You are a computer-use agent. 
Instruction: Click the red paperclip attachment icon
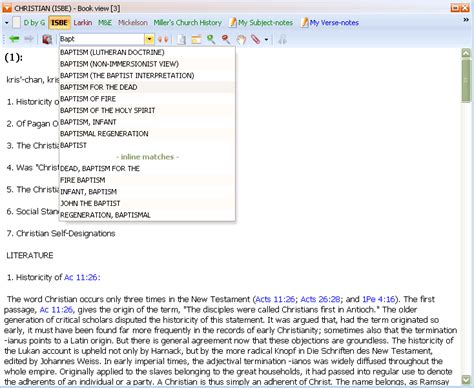pyautogui.click(x=256, y=39)
